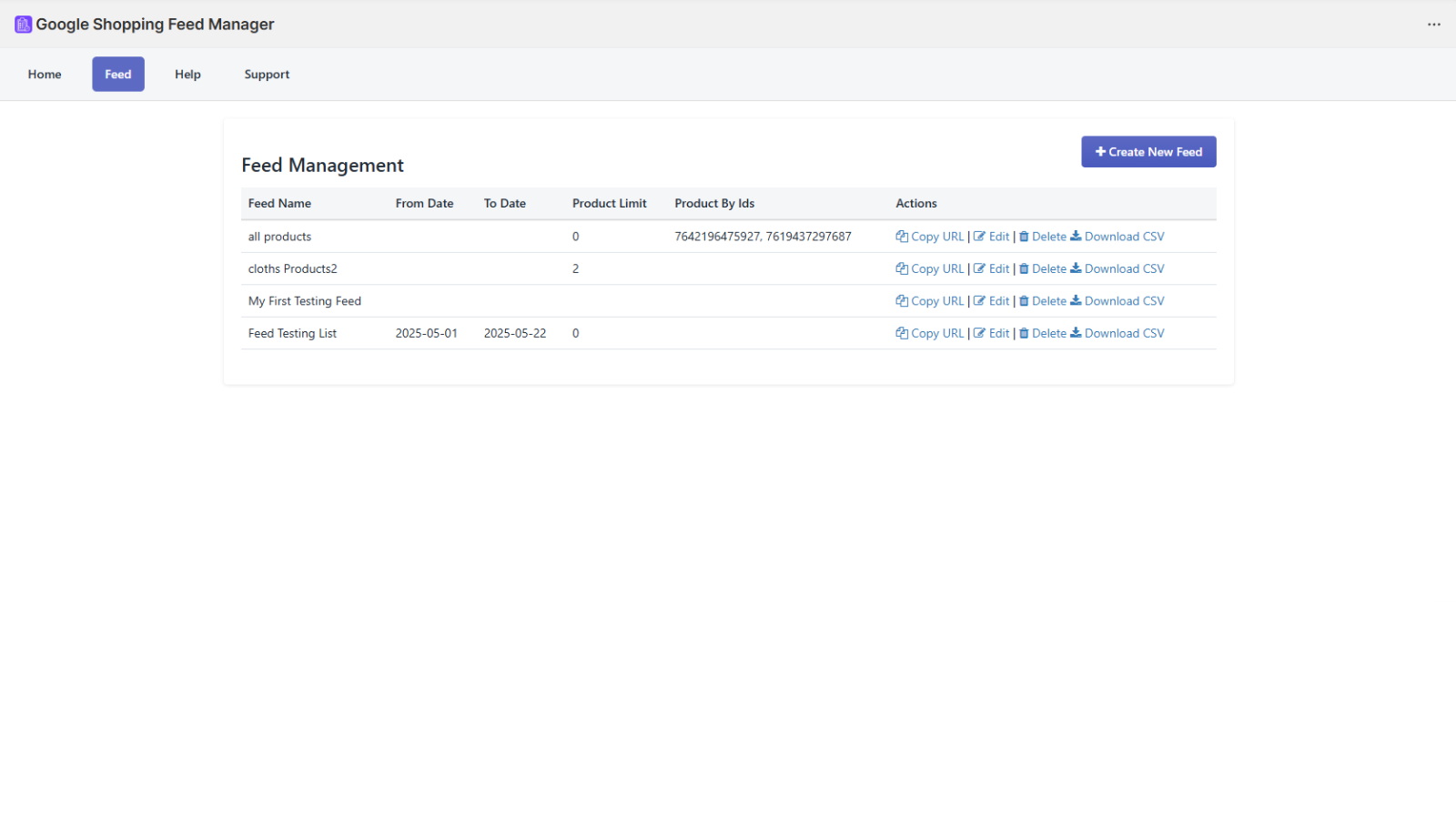Go to the Support page
This screenshot has width=1456, height=819.
coord(267,74)
